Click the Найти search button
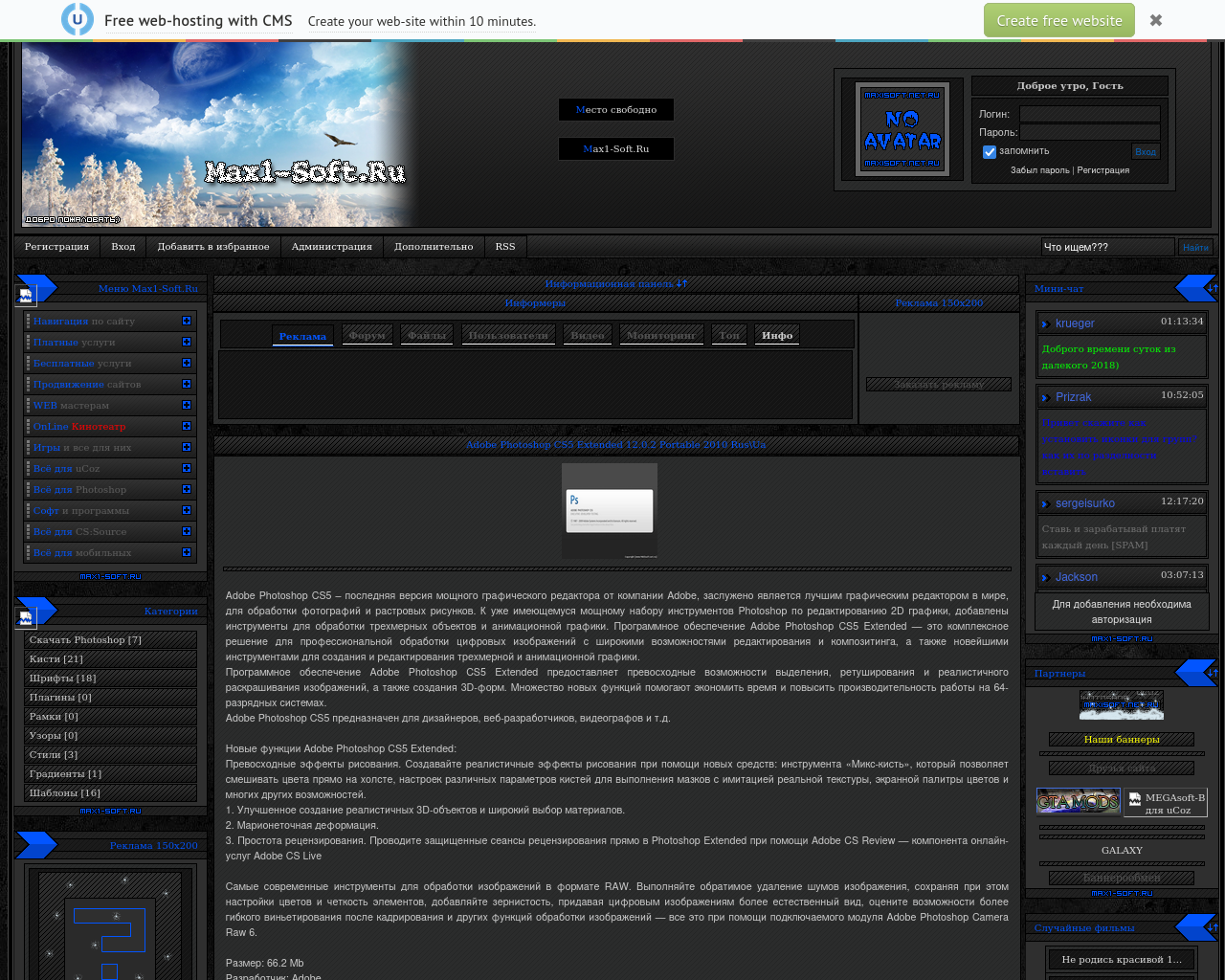Screen dimensions: 1225x980 [1195, 247]
